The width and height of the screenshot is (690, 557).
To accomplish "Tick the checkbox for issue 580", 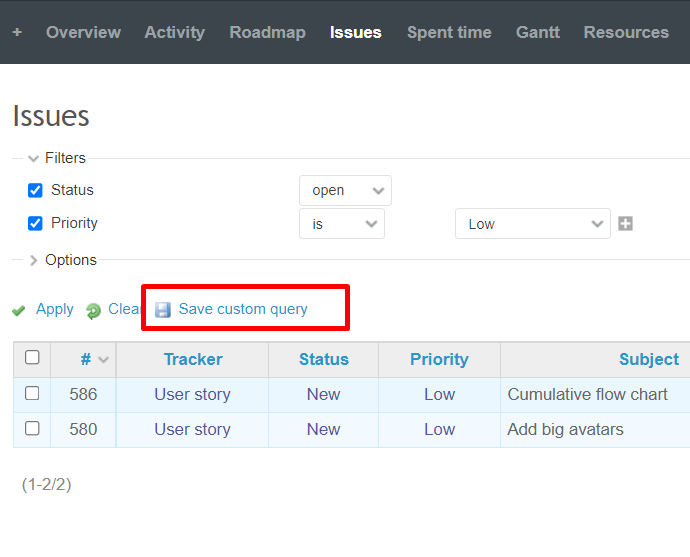I will 32,428.
